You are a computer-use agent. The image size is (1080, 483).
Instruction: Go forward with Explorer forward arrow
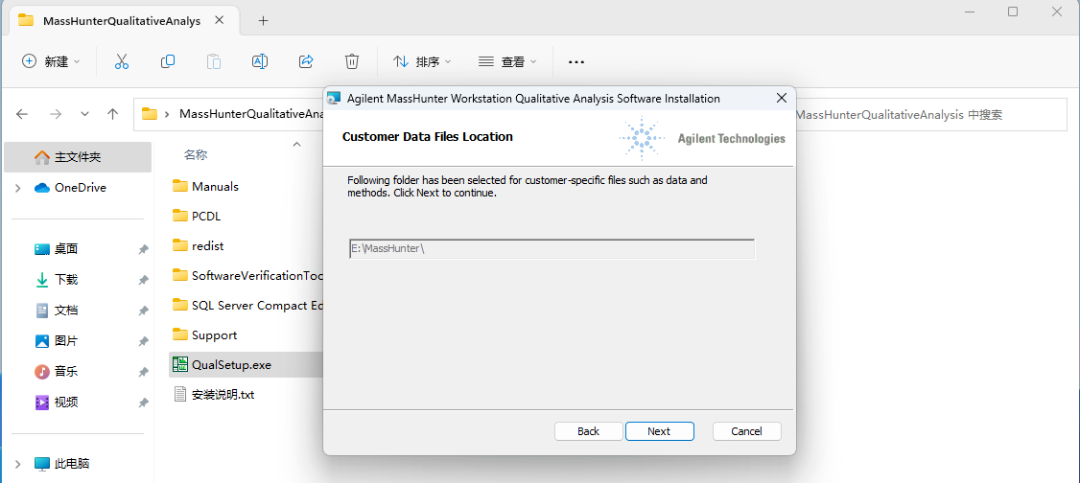(56, 114)
